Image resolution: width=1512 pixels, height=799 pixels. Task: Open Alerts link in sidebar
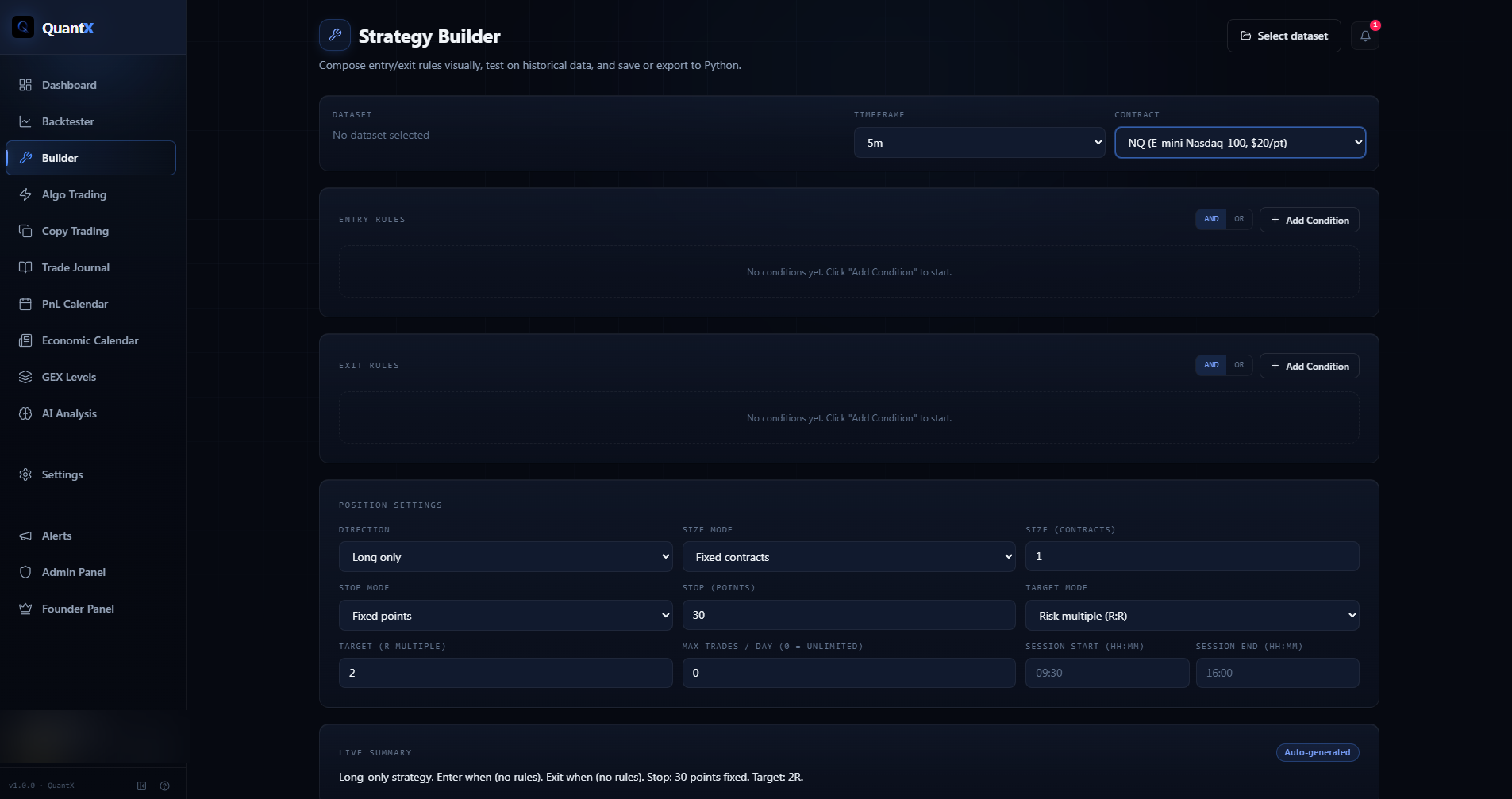[90, 536]
